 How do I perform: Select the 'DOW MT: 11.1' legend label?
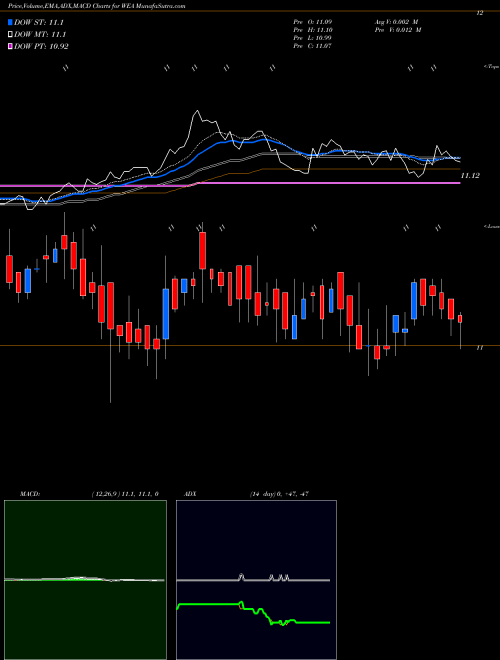click(x=40, y=35)
